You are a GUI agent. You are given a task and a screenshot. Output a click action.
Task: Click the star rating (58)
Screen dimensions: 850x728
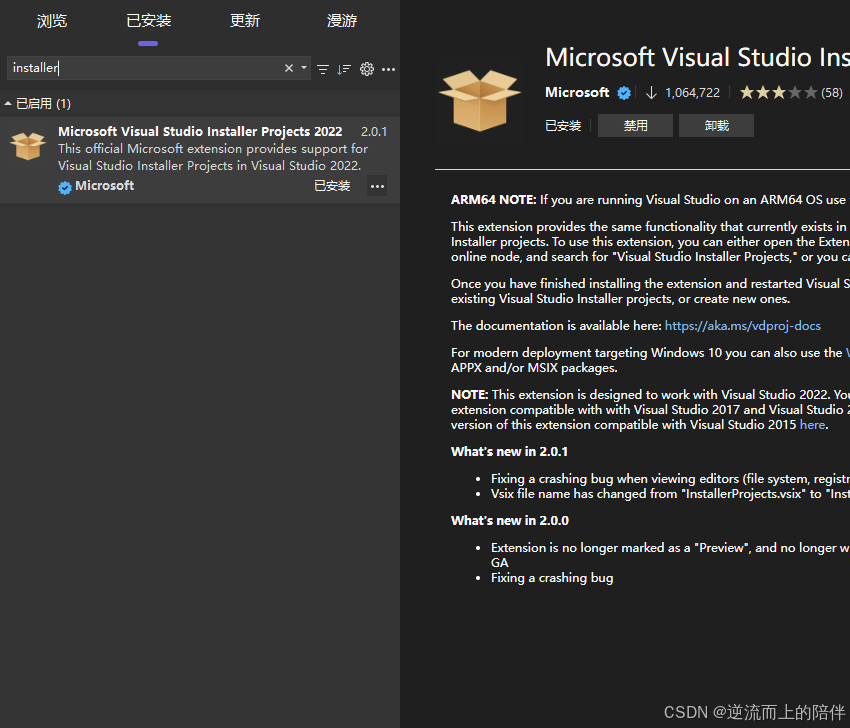[x=791, y=93]
